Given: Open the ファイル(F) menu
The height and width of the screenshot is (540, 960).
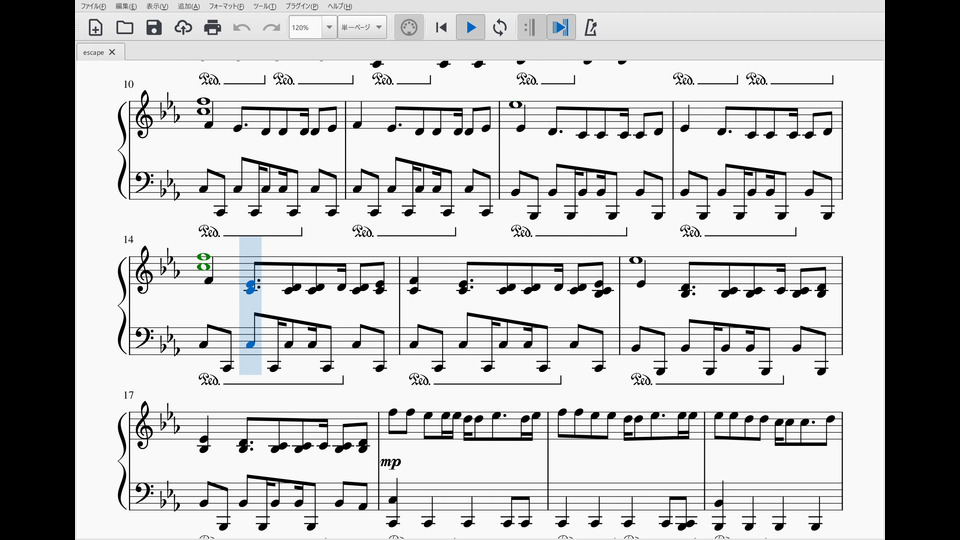Looking at the screenshot, I should coord(93,6).
